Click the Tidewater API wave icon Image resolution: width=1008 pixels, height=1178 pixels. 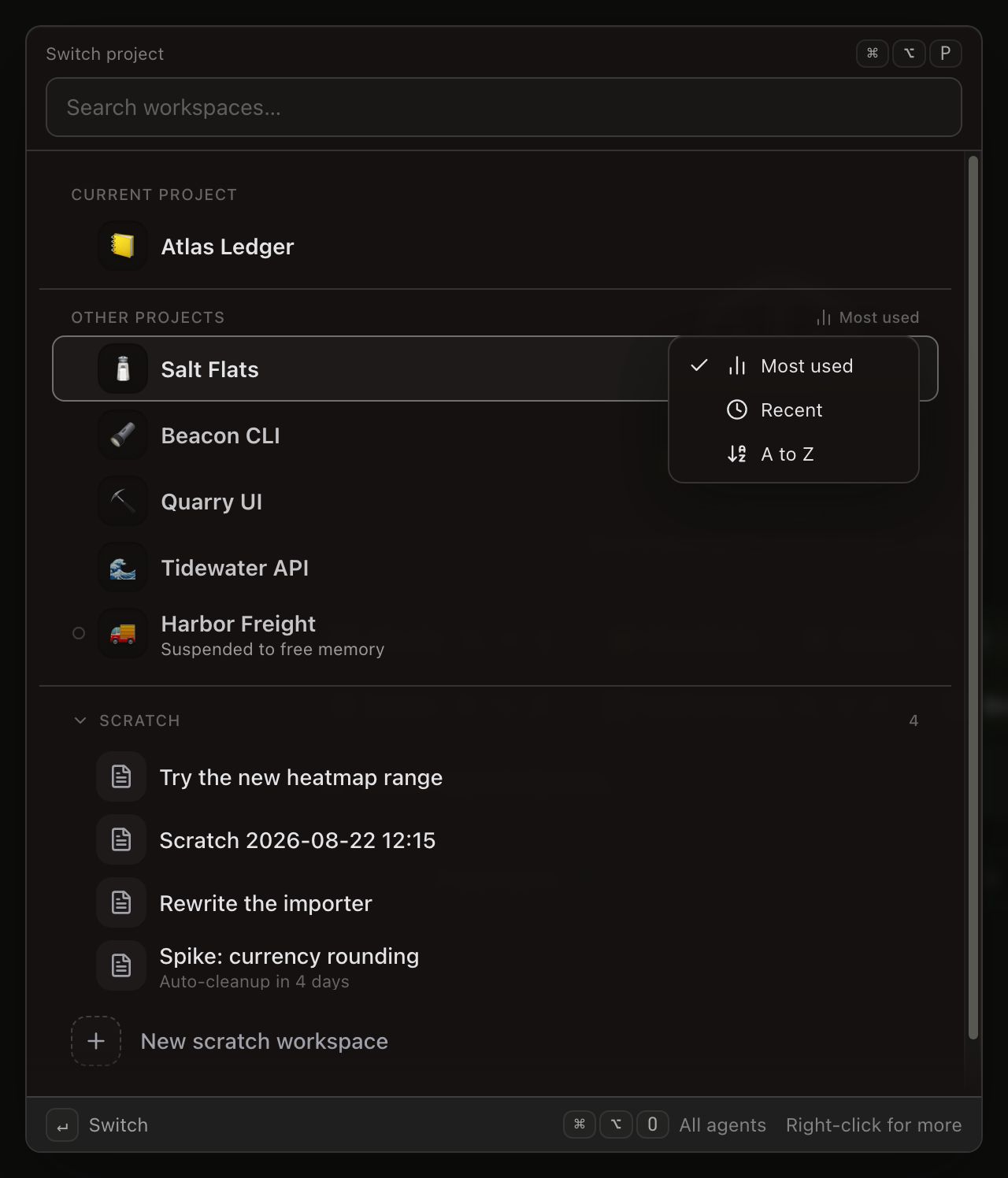click(x=123, y=567)
